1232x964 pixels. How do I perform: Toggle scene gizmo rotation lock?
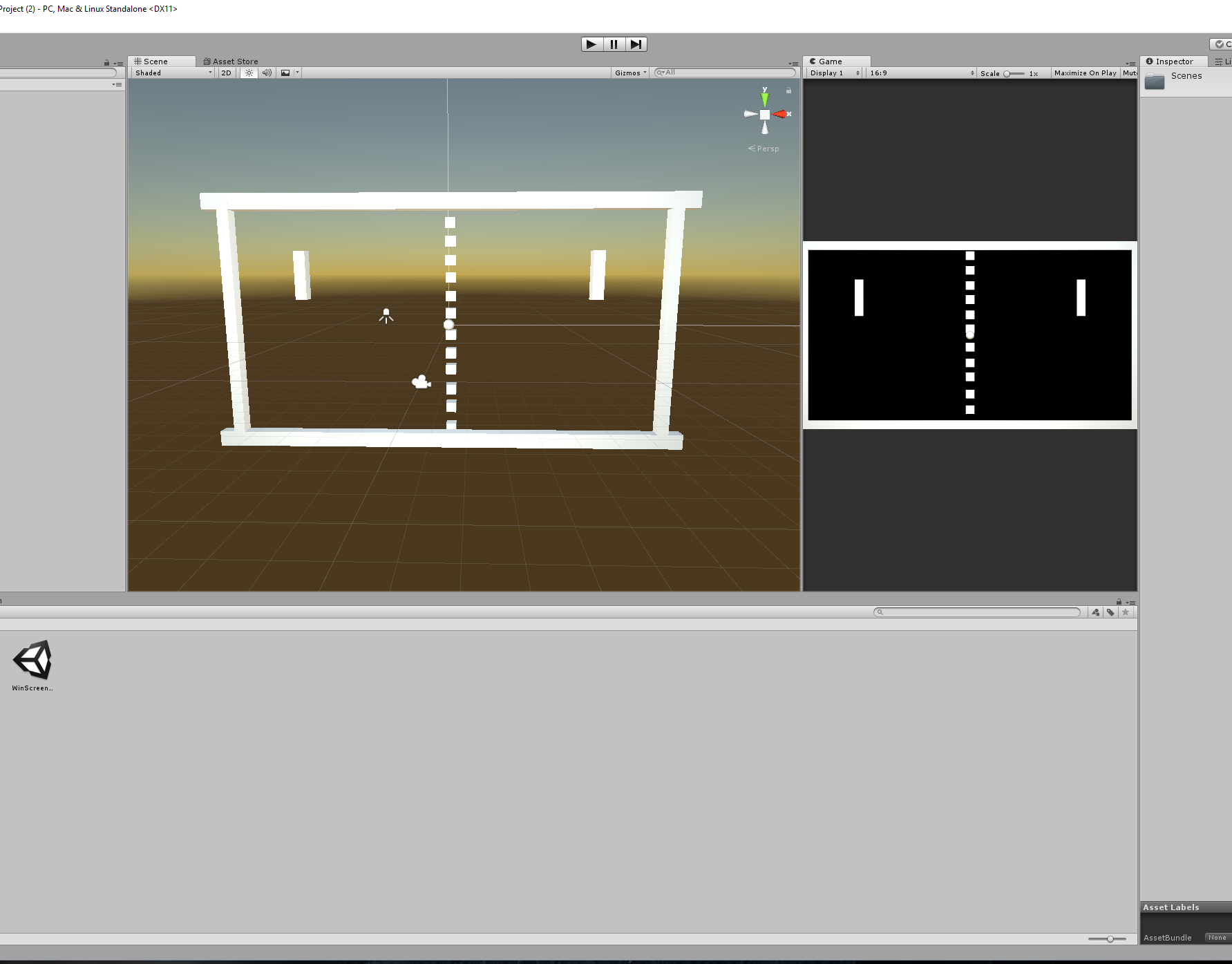click(788, 91)
